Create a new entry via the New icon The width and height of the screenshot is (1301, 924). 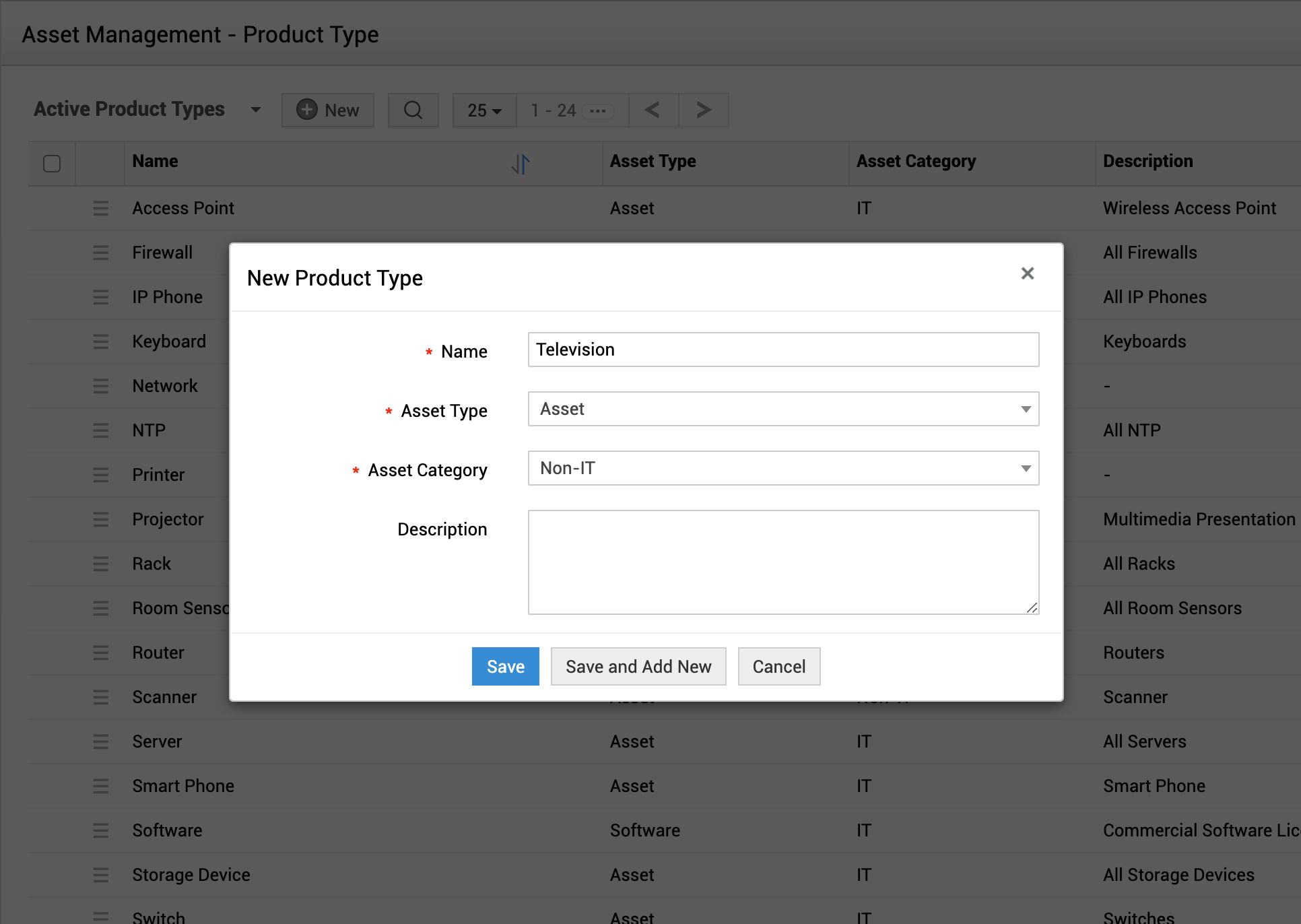pyautogui.click(x=328, y=110)
